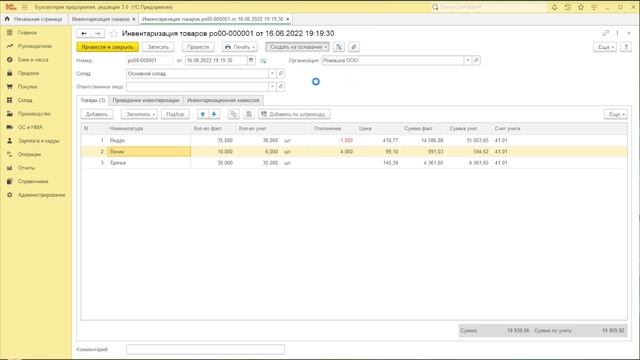Select the Тряпка row nomenclature cell
The height and width of the screenshot is (360, 640).
click(x=149, y=163)
